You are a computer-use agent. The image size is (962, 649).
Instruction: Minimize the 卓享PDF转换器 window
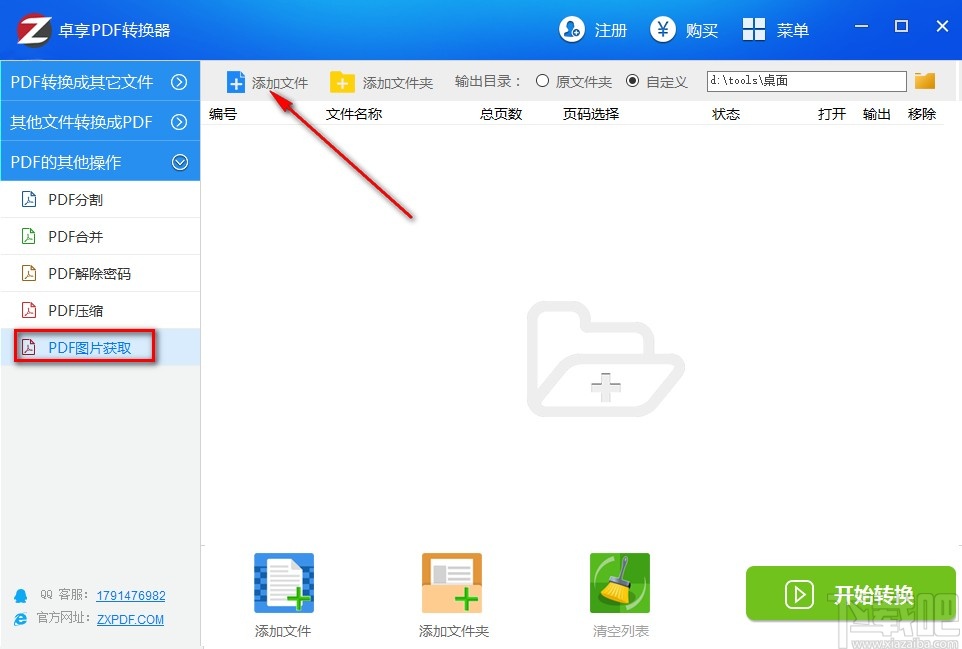(x=861, y=26)
